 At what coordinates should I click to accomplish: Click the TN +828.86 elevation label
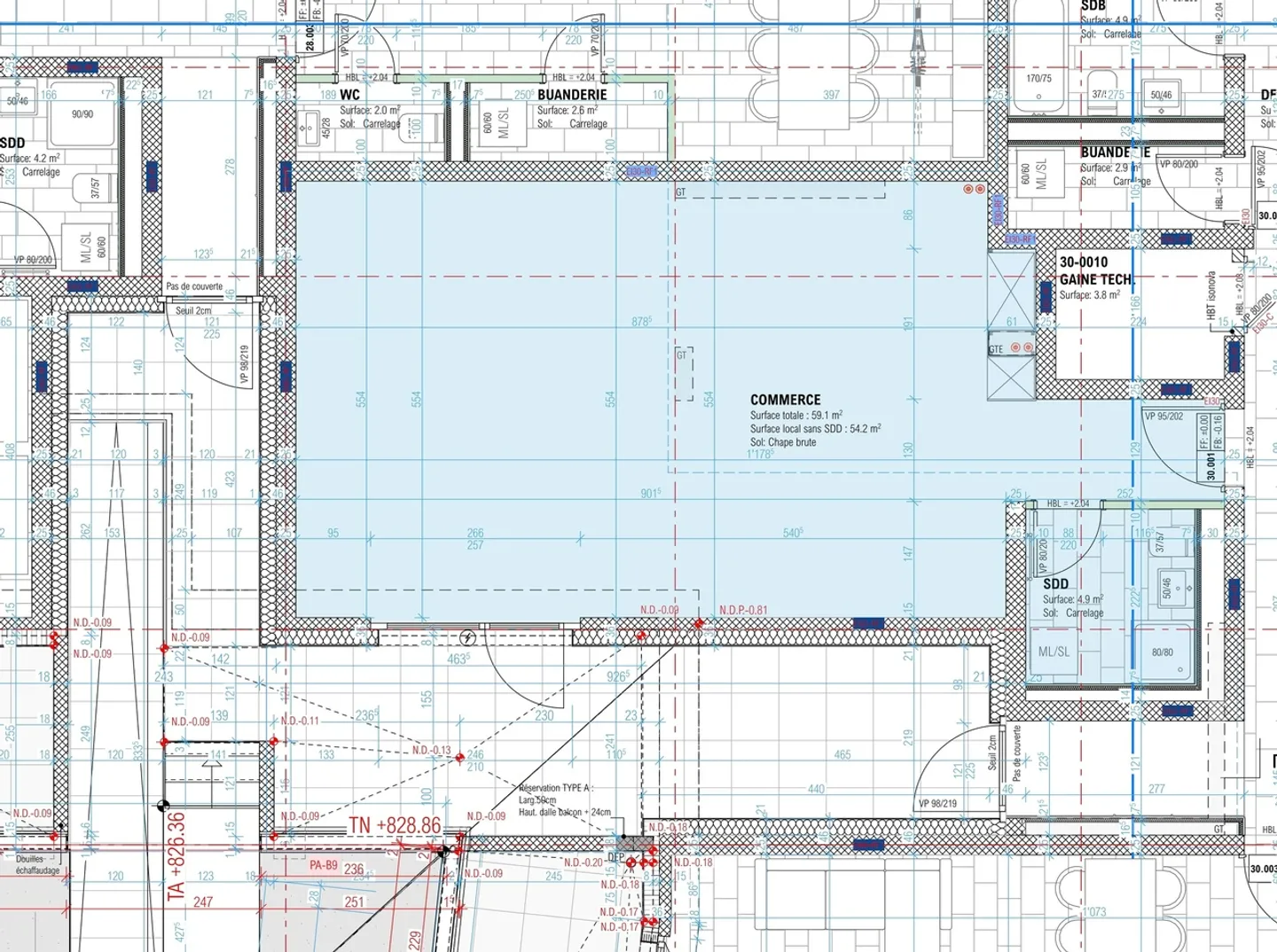click(x=395, y=825)
